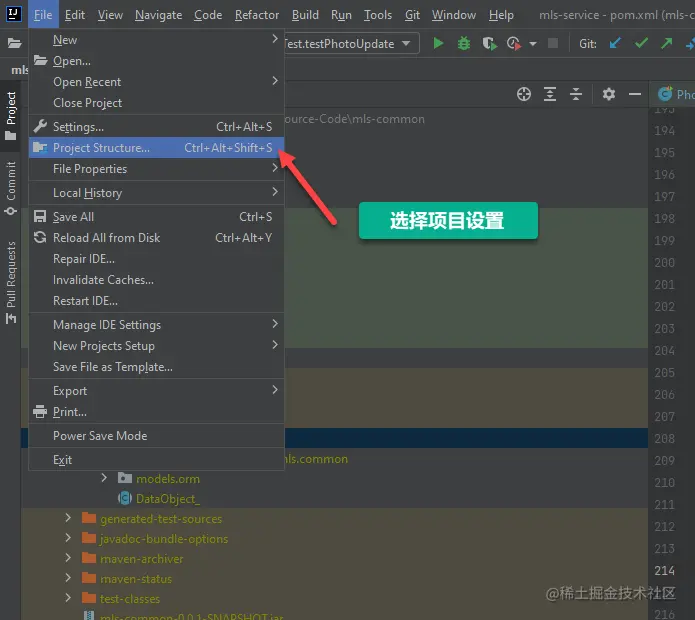Select Reload All from Disk
This screenshot has width=695, height=620.
pyautogui.click(x=156, y=238)
